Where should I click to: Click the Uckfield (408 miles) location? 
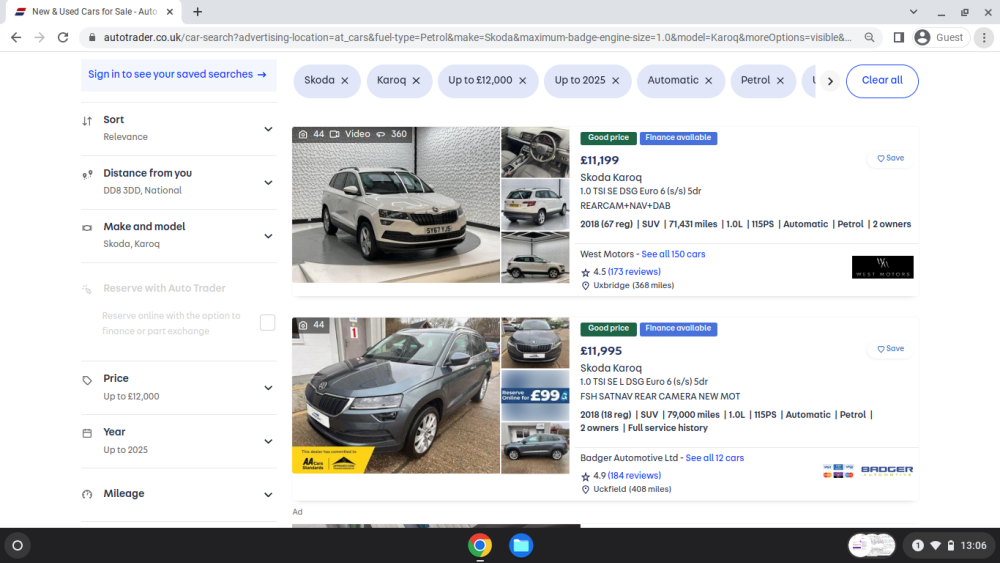pos(632,489)
